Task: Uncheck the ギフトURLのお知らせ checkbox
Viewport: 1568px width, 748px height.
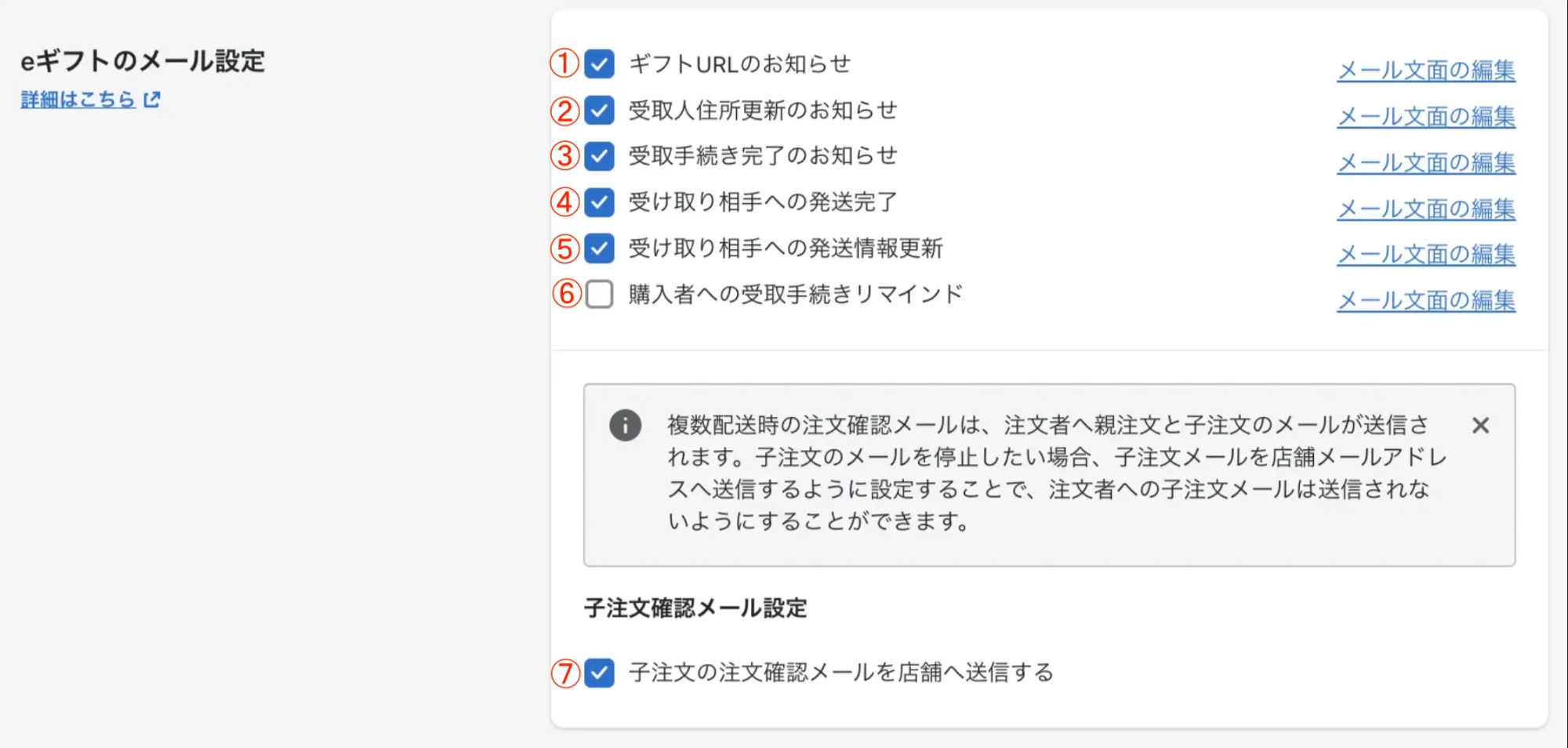Action: (x=600, y=64)
